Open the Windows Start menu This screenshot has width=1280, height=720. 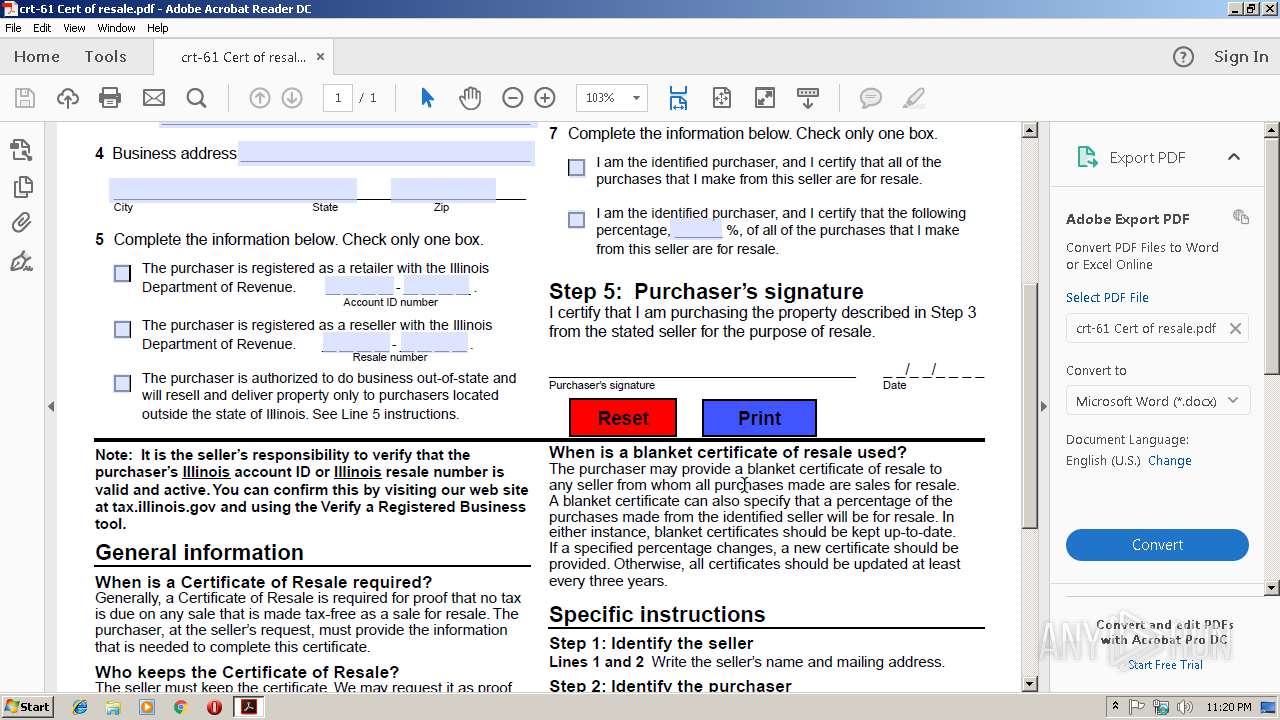(27, 706)
